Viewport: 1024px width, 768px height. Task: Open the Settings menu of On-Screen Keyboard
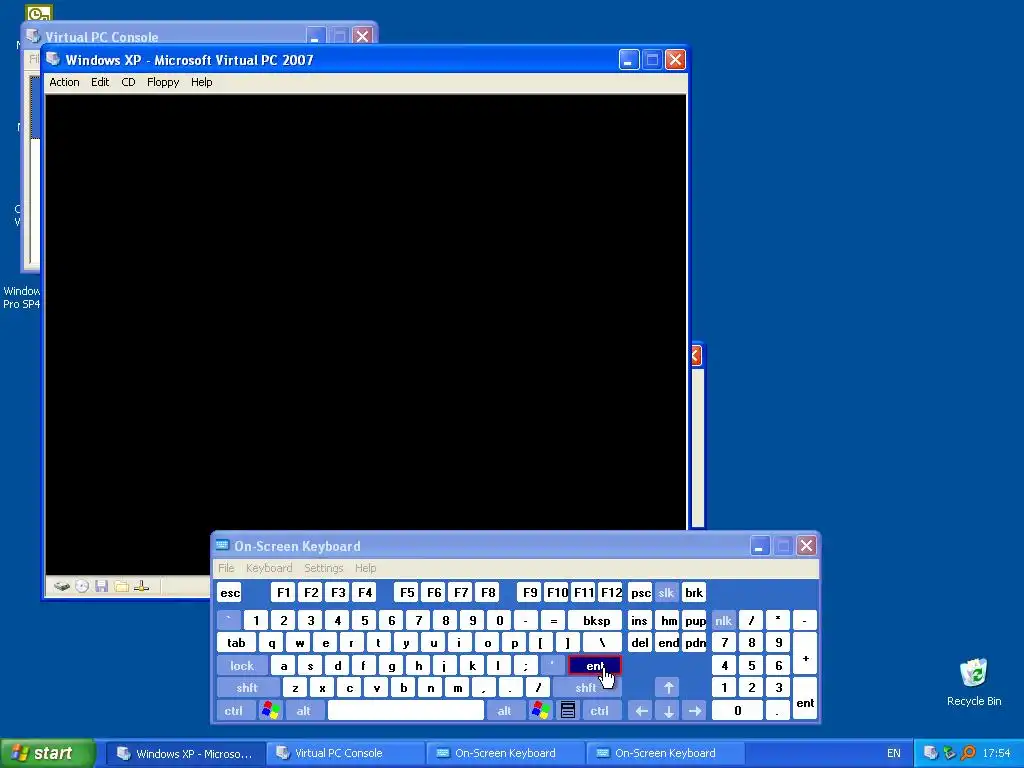click(323, 568)
